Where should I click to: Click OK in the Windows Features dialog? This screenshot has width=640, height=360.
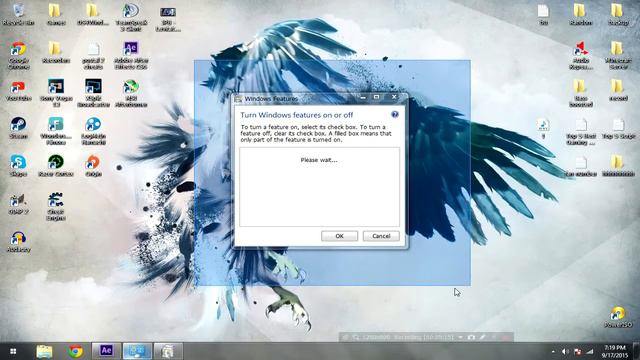click(339, 236)
